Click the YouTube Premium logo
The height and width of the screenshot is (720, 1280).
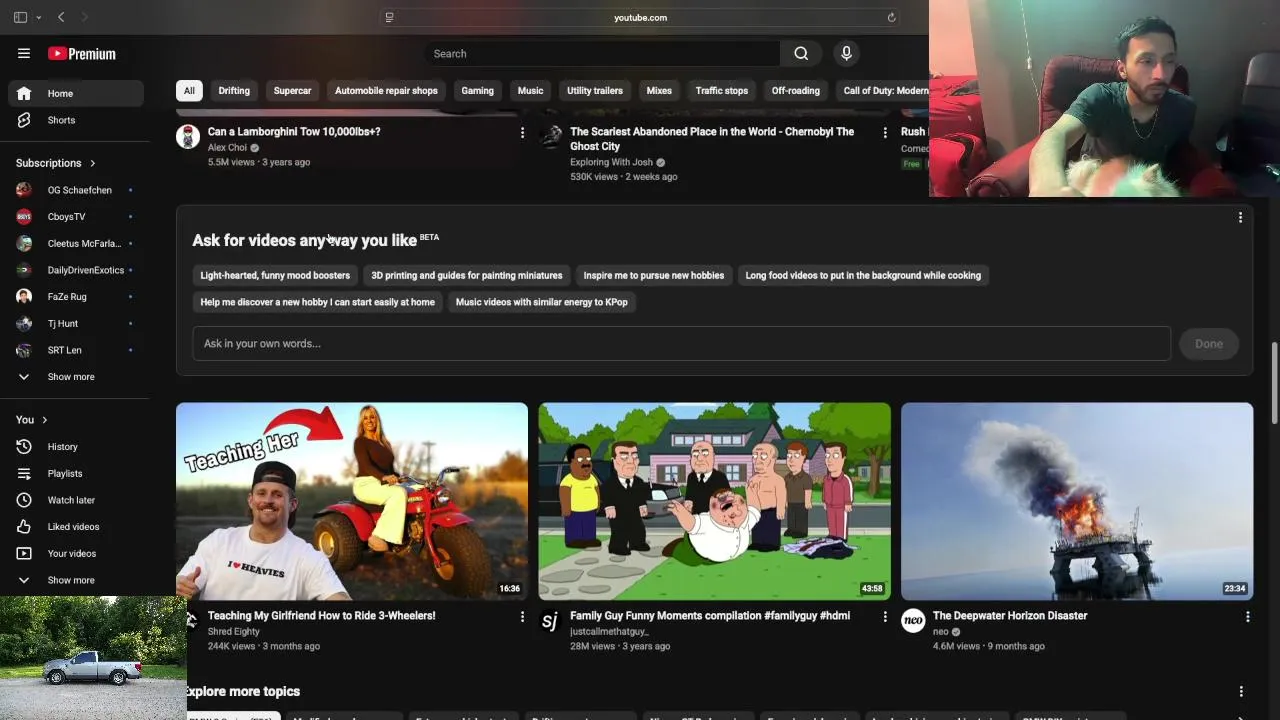point(82,54)
